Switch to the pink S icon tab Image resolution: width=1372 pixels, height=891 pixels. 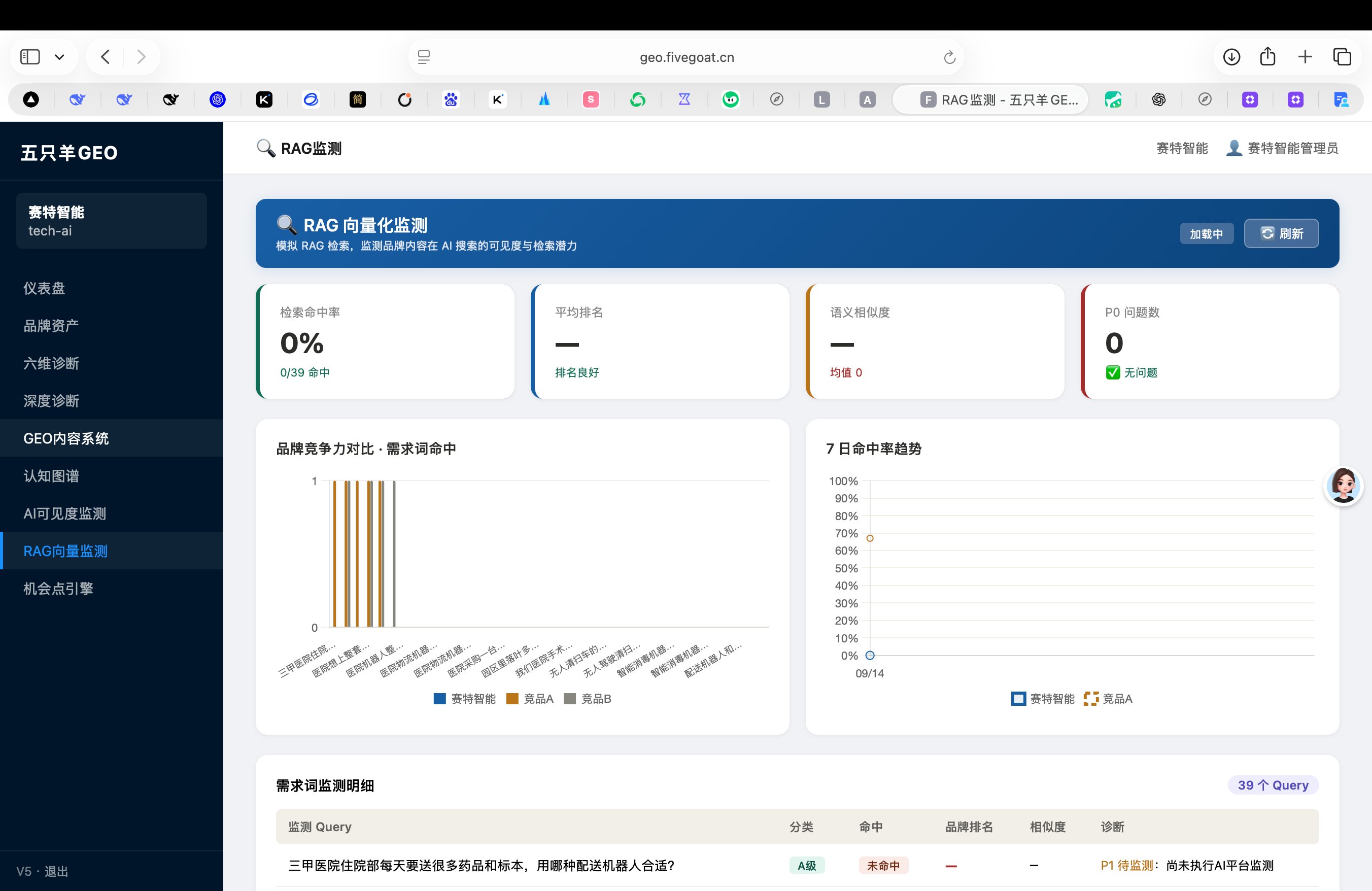[591, 99]
